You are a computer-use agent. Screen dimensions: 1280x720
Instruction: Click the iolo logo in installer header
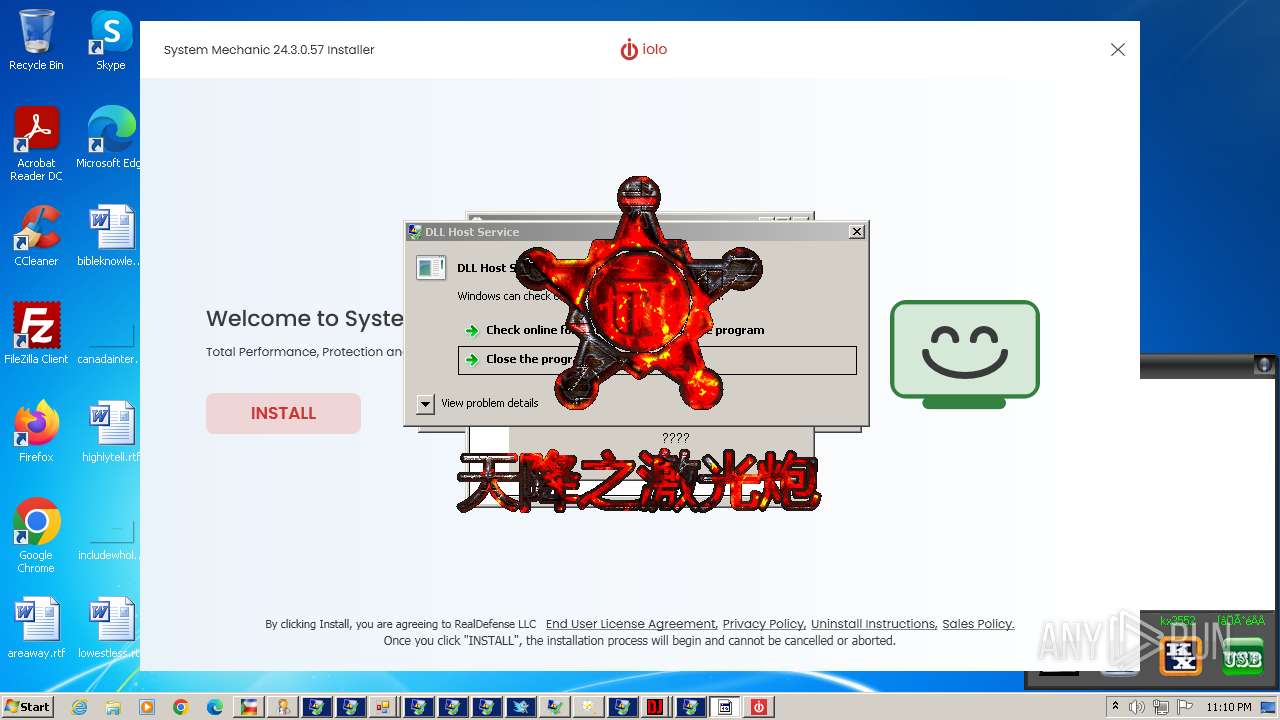[643, 49]
